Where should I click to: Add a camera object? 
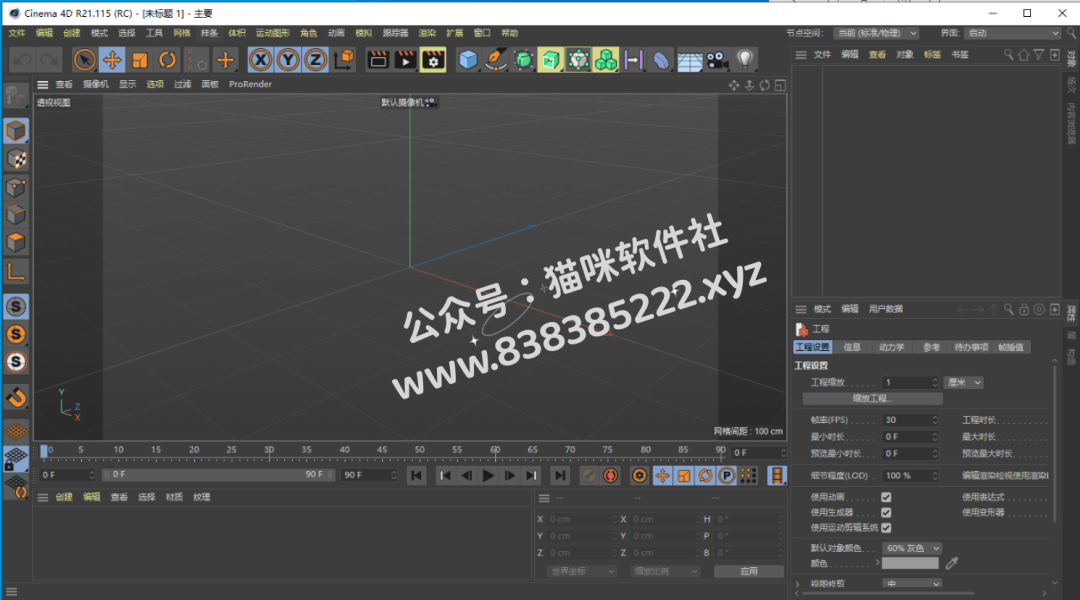point(717,60)
